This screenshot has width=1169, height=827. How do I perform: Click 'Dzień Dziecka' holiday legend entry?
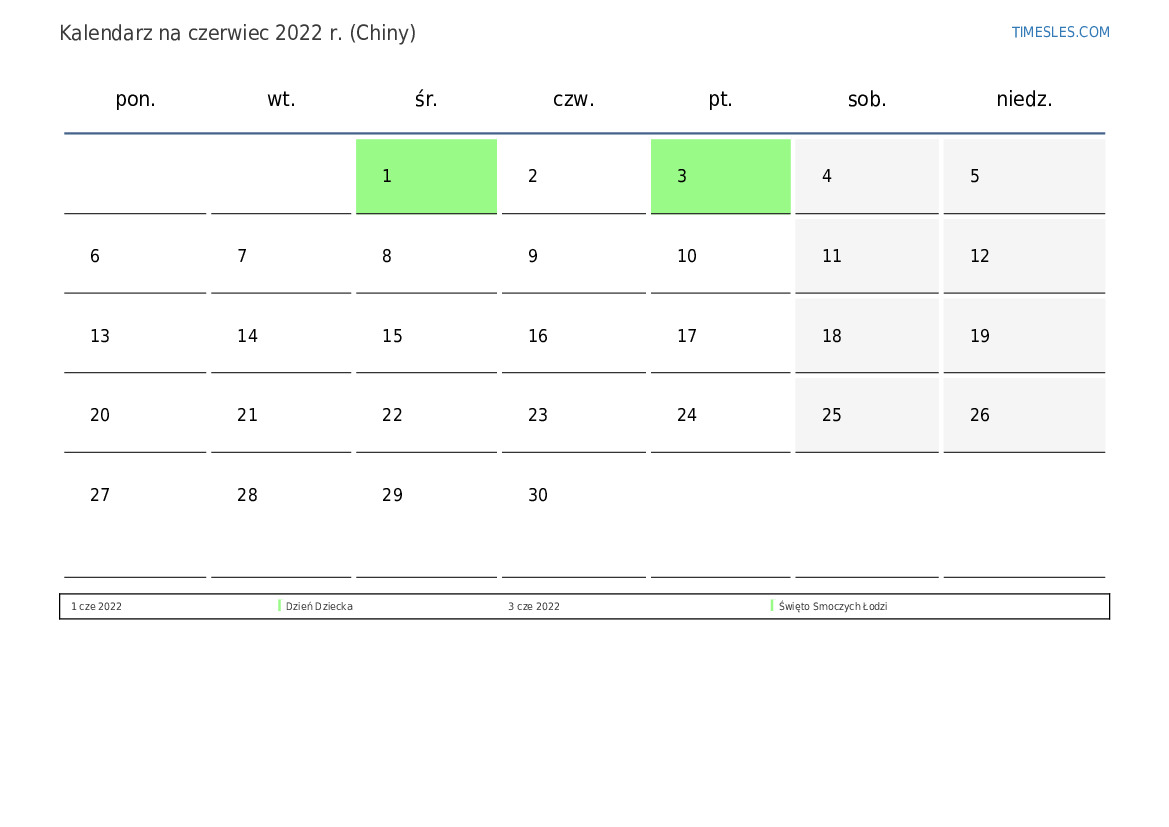pyautogui.click(x=319, y=606)
